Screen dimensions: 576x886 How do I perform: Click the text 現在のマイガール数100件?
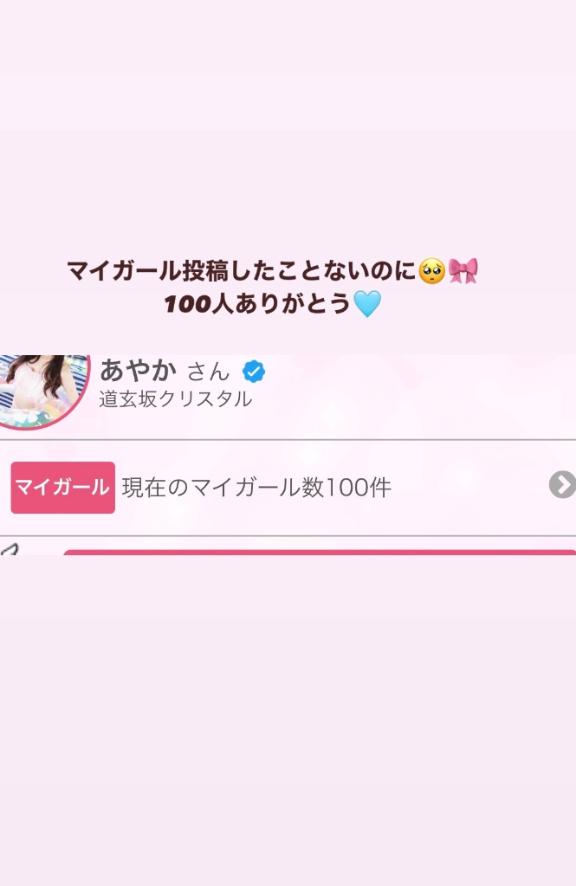pyautogui.click(x=257, y=487)
